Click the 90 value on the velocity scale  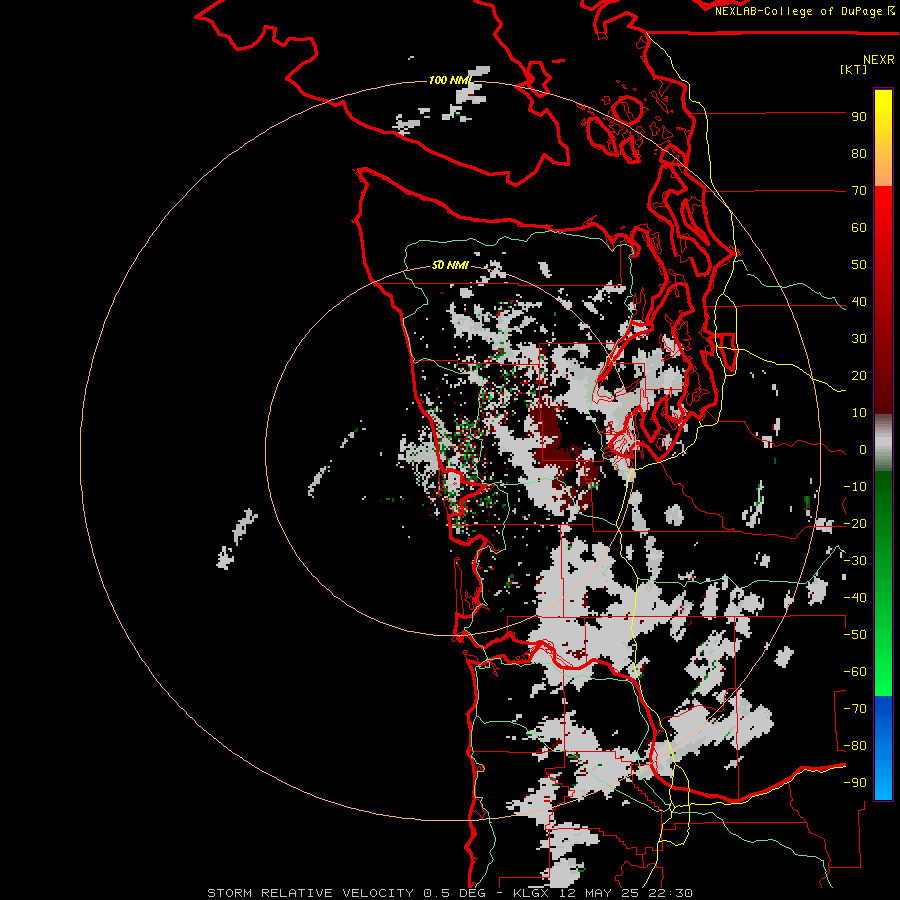pos(859,117)
